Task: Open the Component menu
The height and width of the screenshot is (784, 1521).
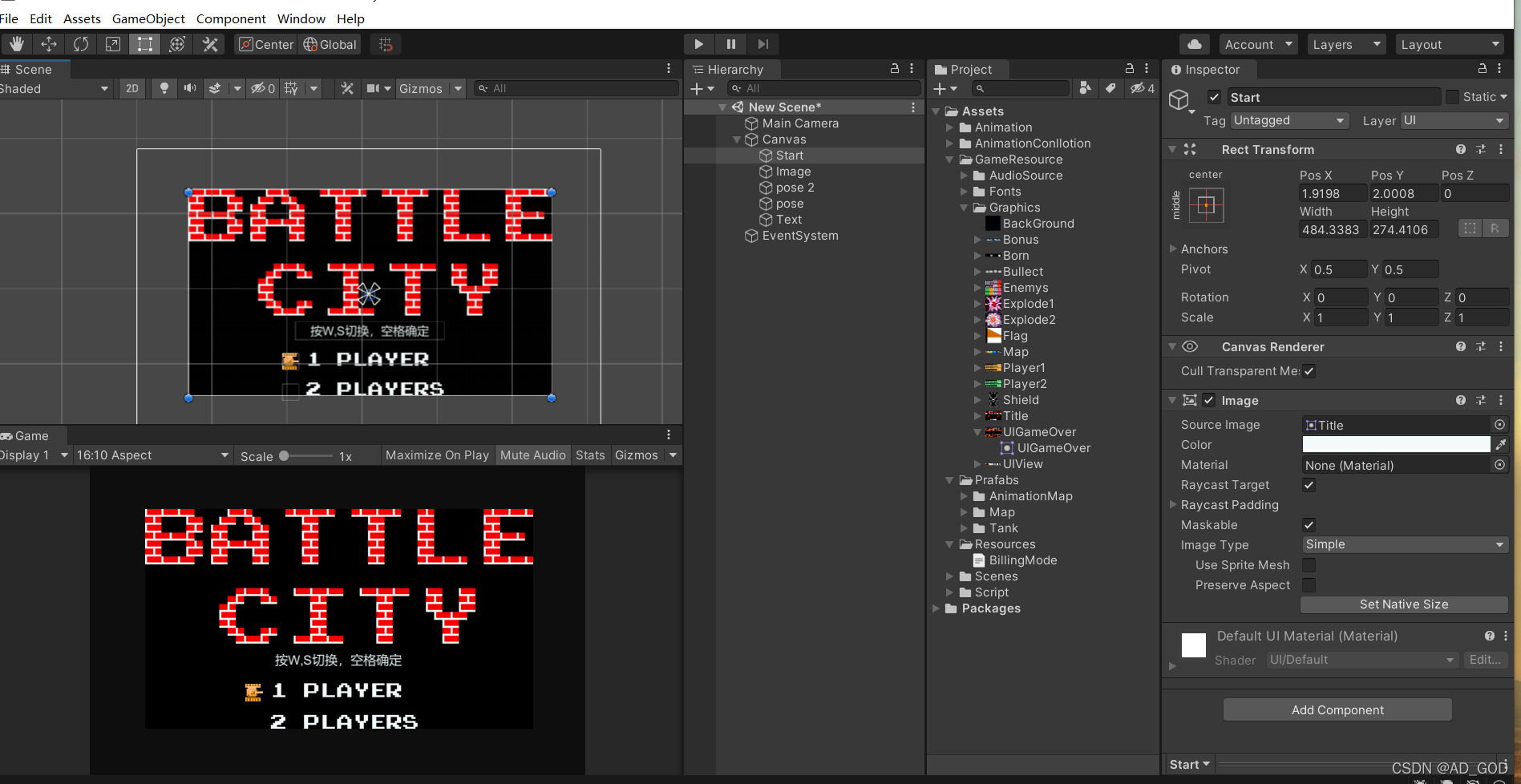Action: pyautogui.click(x=231, y=18)
